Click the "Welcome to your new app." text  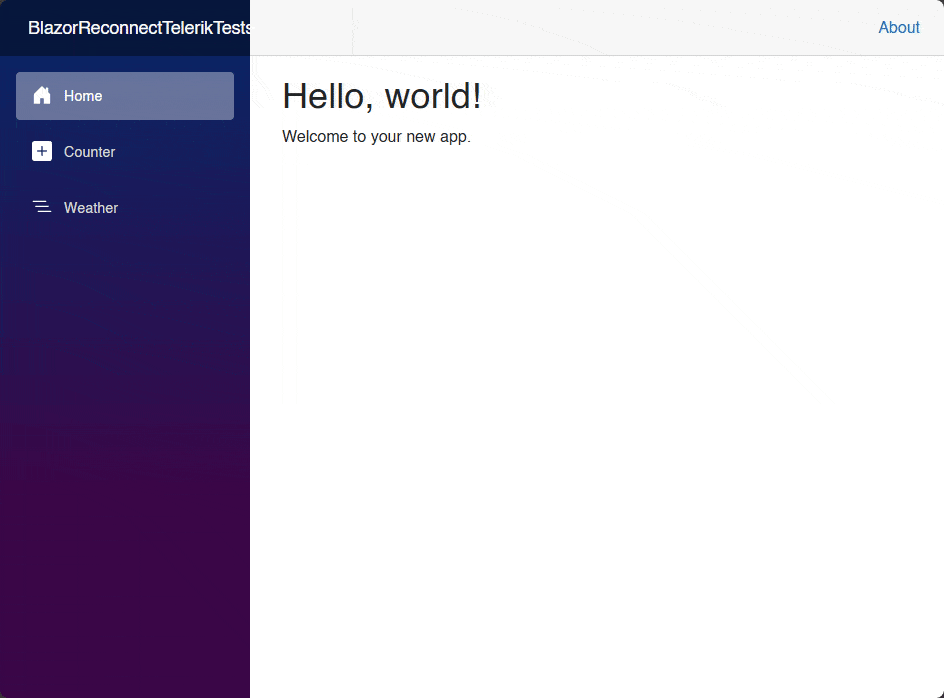[376, 136]
